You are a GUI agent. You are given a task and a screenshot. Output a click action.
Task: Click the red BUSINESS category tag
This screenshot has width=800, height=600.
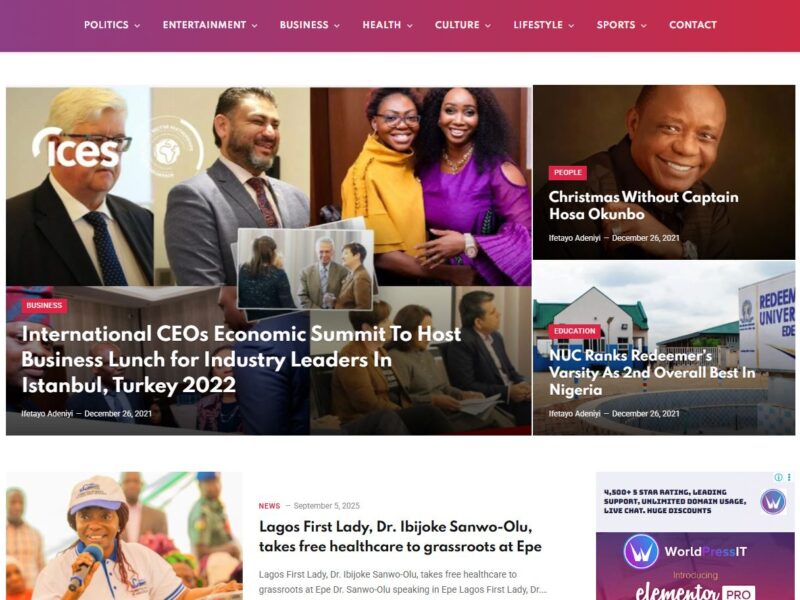click(x=44, y=305)
